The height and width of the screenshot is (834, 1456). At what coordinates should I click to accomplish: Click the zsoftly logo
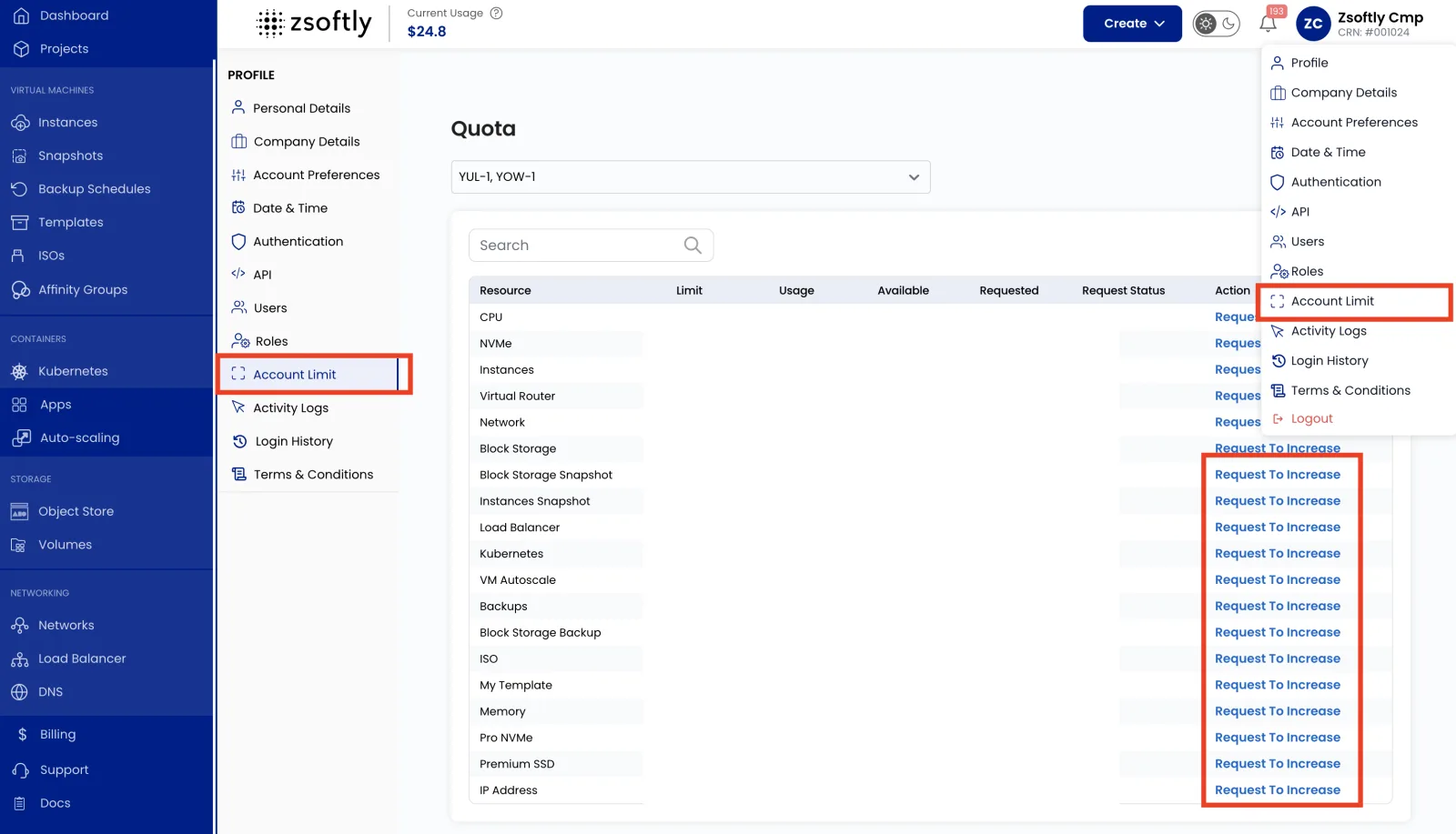pyautogui.click(x=314, y=23)
